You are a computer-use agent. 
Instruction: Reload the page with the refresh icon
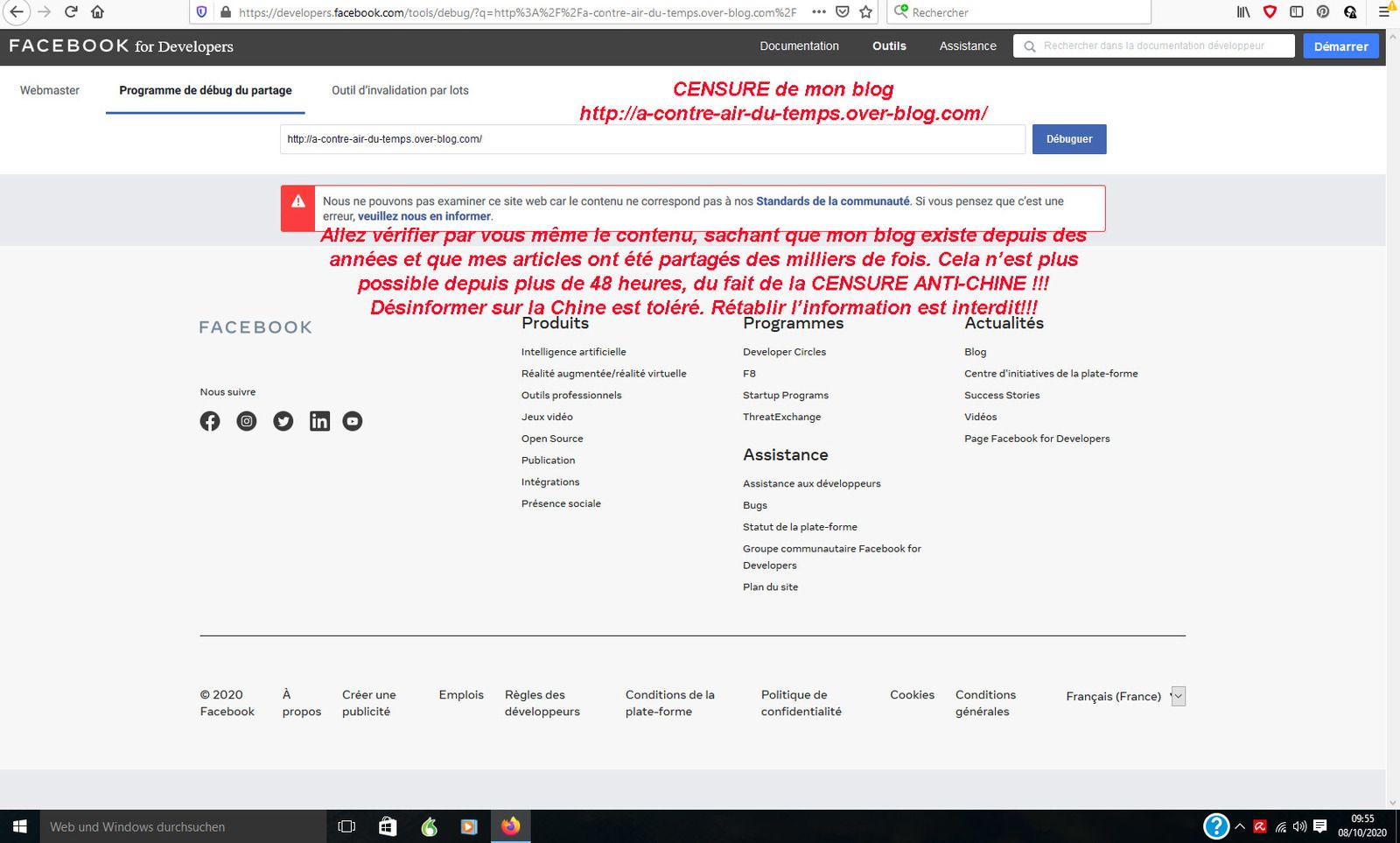71,11
